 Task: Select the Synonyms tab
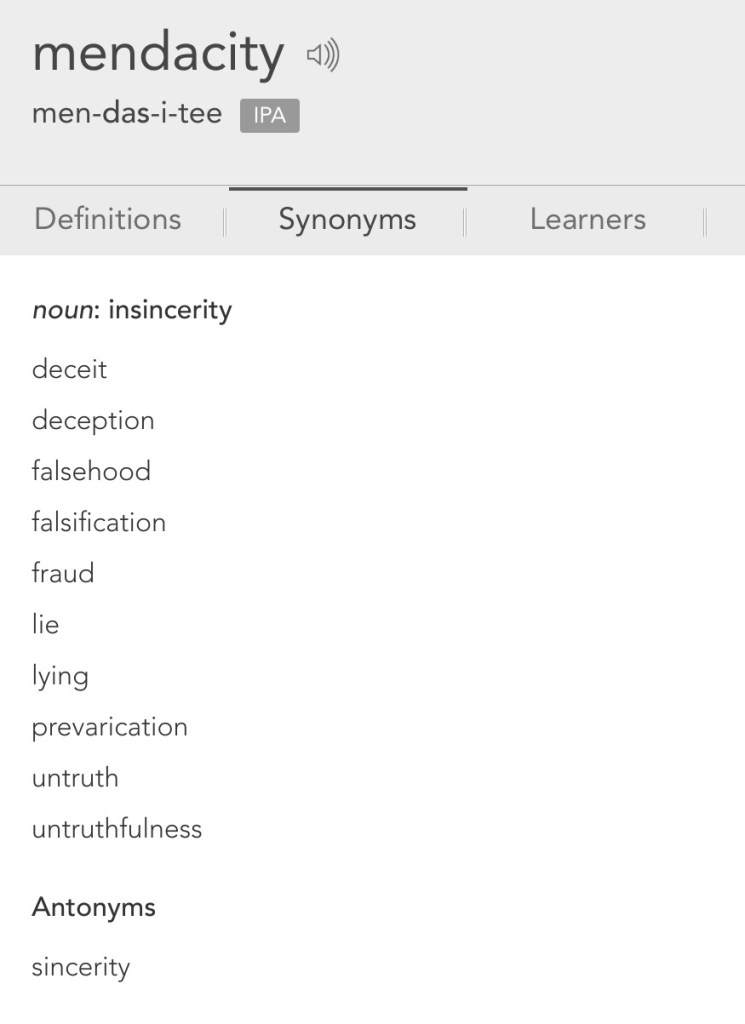(347, 220)
